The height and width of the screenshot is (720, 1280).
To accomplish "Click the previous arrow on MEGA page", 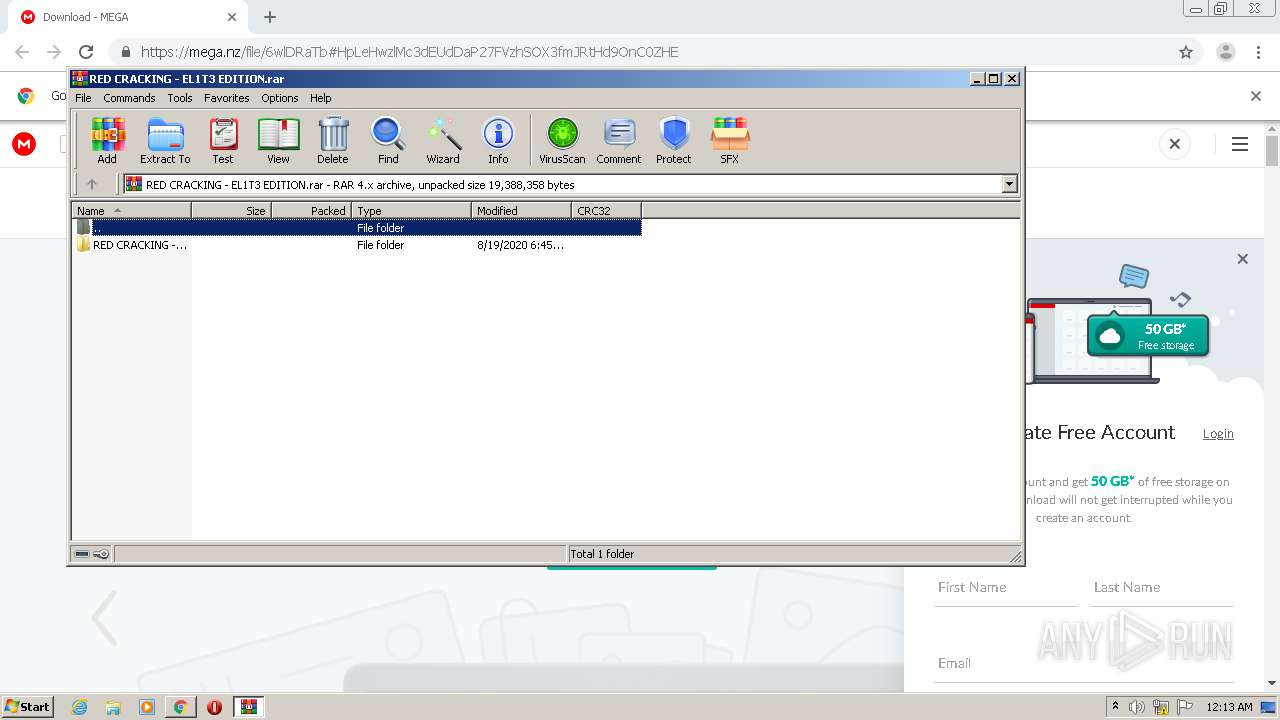I will 104,618.
